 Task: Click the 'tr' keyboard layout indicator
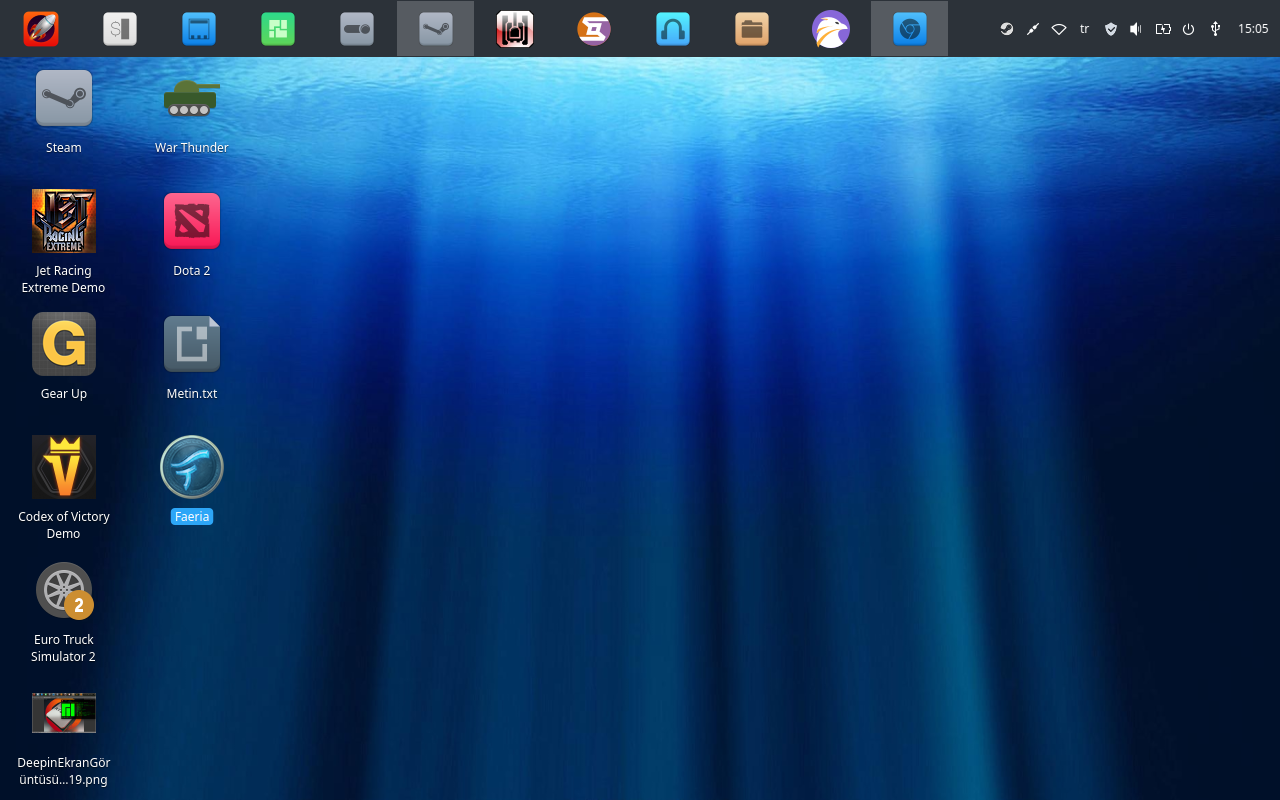(x=1084, y=29)
